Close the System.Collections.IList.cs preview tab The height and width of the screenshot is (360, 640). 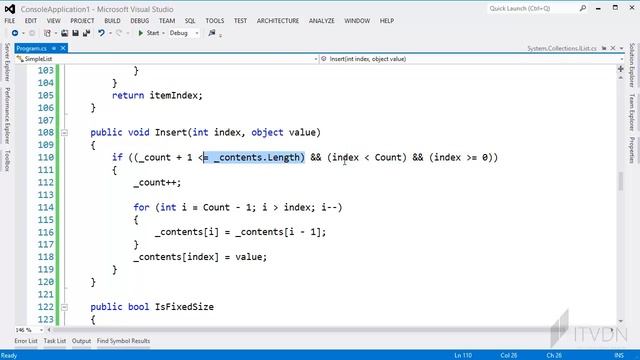(x=613, y=48)
